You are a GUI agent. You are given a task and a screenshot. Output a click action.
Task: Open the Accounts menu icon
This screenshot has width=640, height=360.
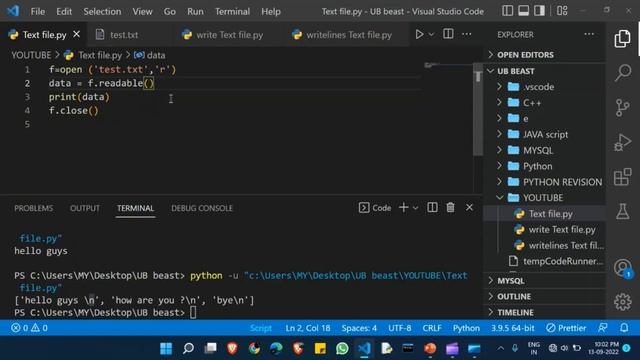point(622,268)
